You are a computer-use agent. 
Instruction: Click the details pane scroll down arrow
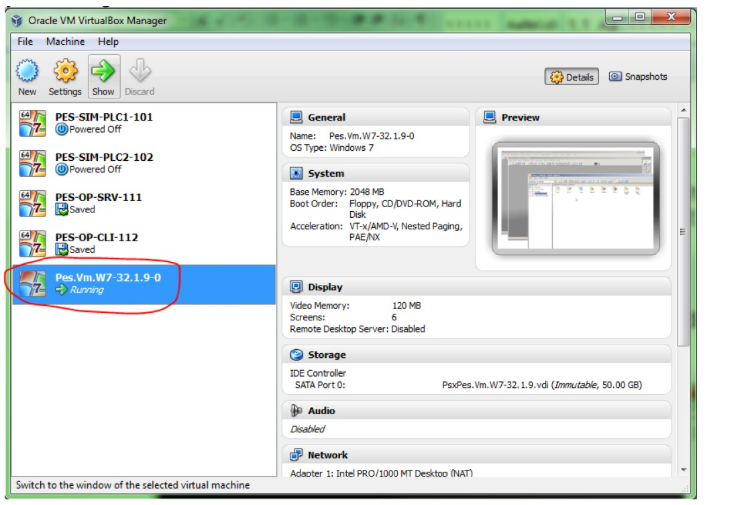pyautogui.click(x=683, y=470)
